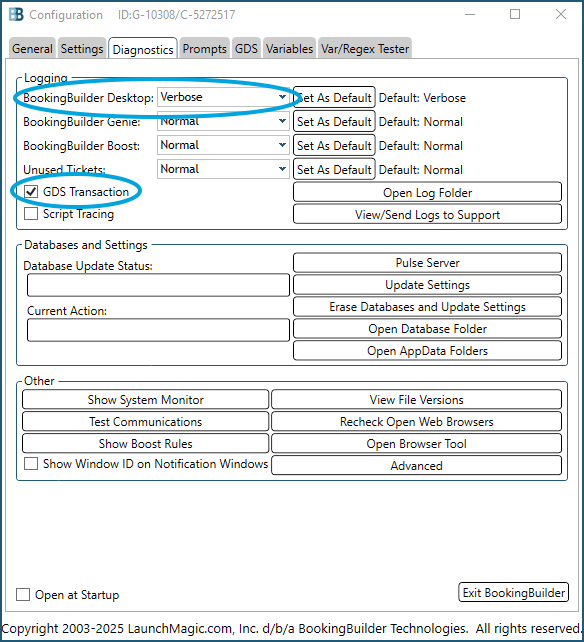Image resolution: width=584 pixels, height=642 pixels.
Task: Click the copyright LaunchMagic.com footer text
Action: tap(292, 628)
